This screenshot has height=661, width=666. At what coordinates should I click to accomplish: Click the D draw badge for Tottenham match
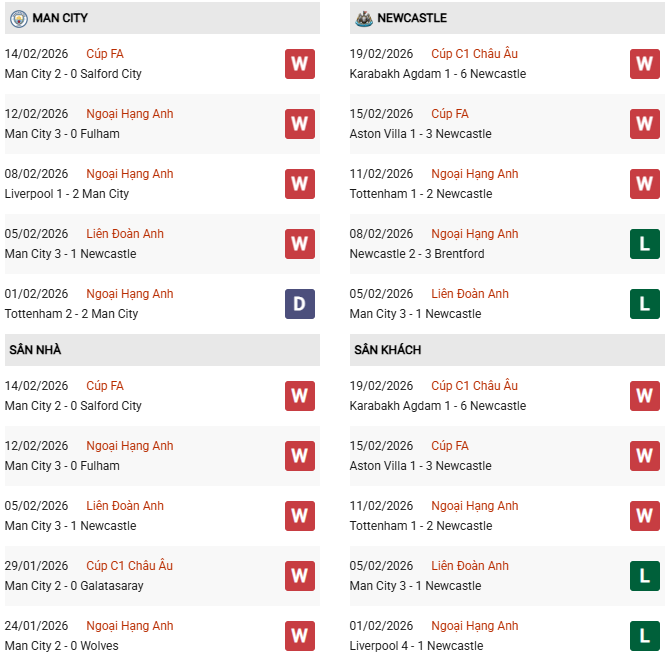[x=300, y=304]
